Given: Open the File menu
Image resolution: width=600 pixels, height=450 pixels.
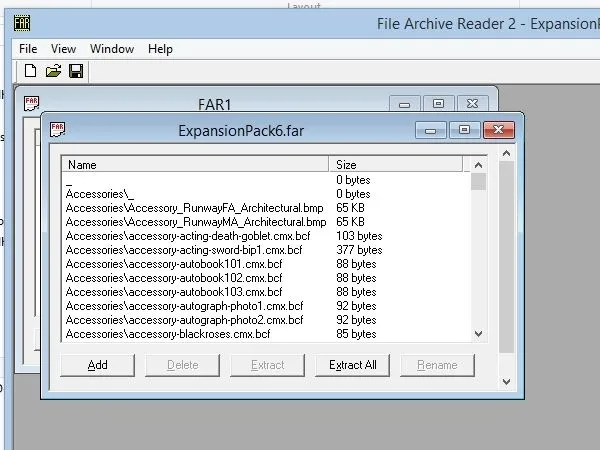Looking at the screenshot, I should coord(28,49).
